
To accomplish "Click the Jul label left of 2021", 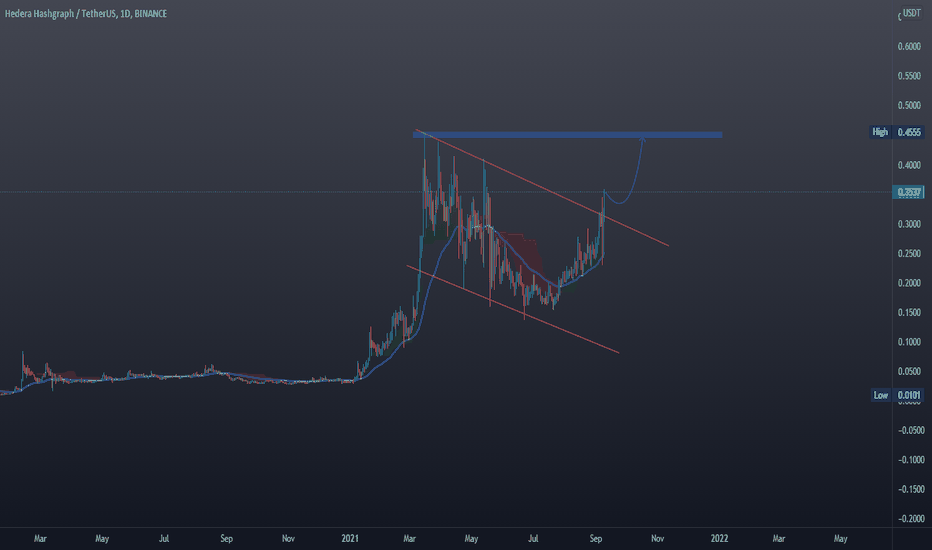I will tap(163, 538).
